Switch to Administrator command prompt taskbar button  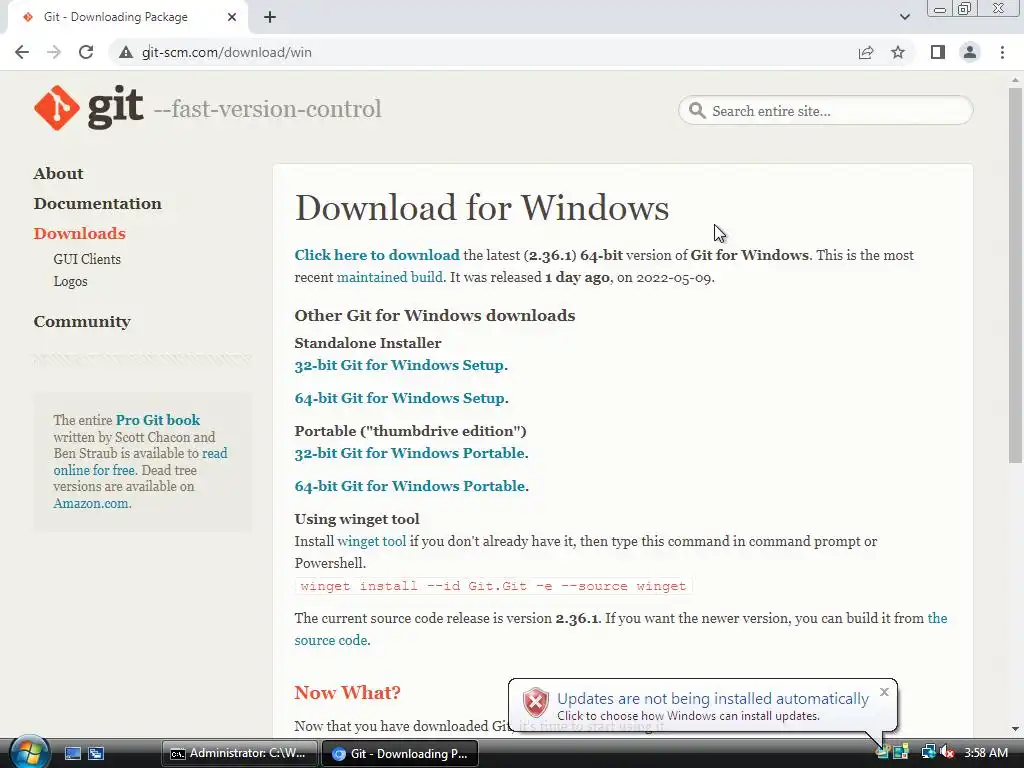tap(240, 754)
